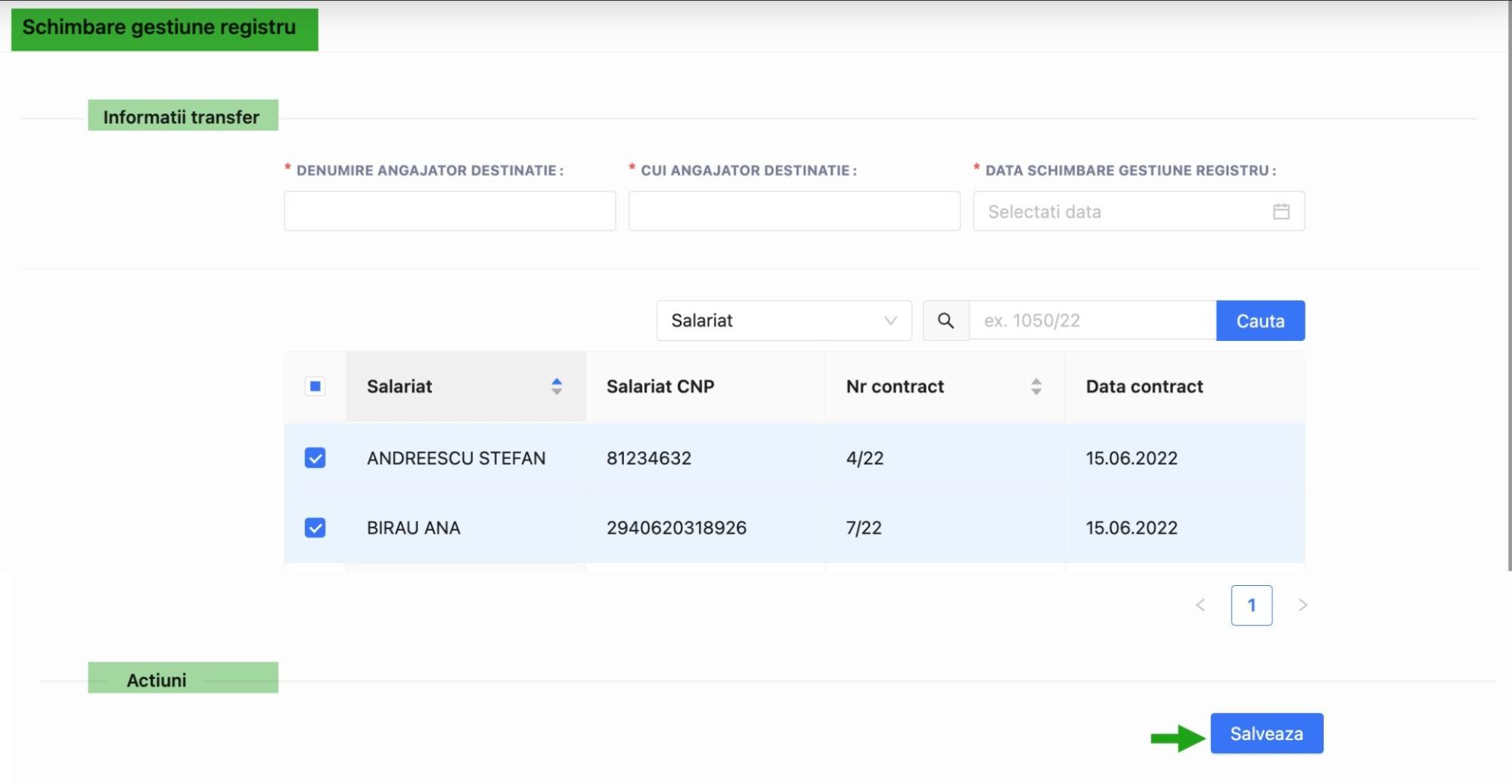Image resolution: width=1512 pixels, height=784 pixels.
Task: Click Schimbare gestiune registru title
Action: click(159, 27)
